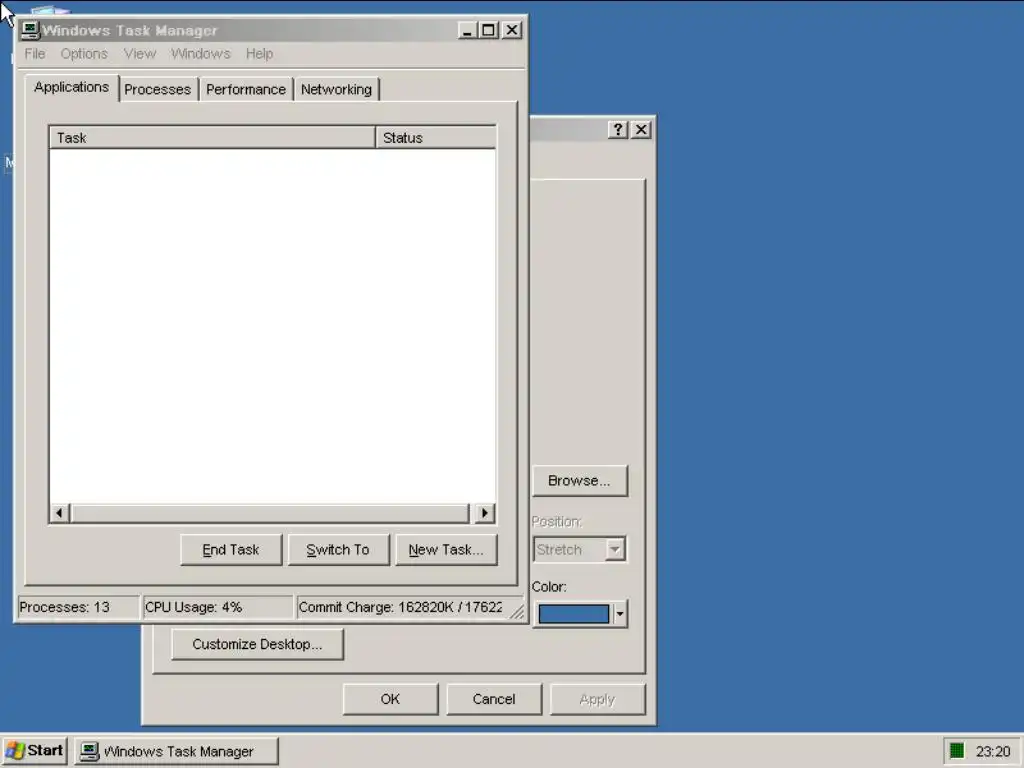Click the Task Manager resize grip
This screenshot has height=768, width=1024.
click(517, 612)
